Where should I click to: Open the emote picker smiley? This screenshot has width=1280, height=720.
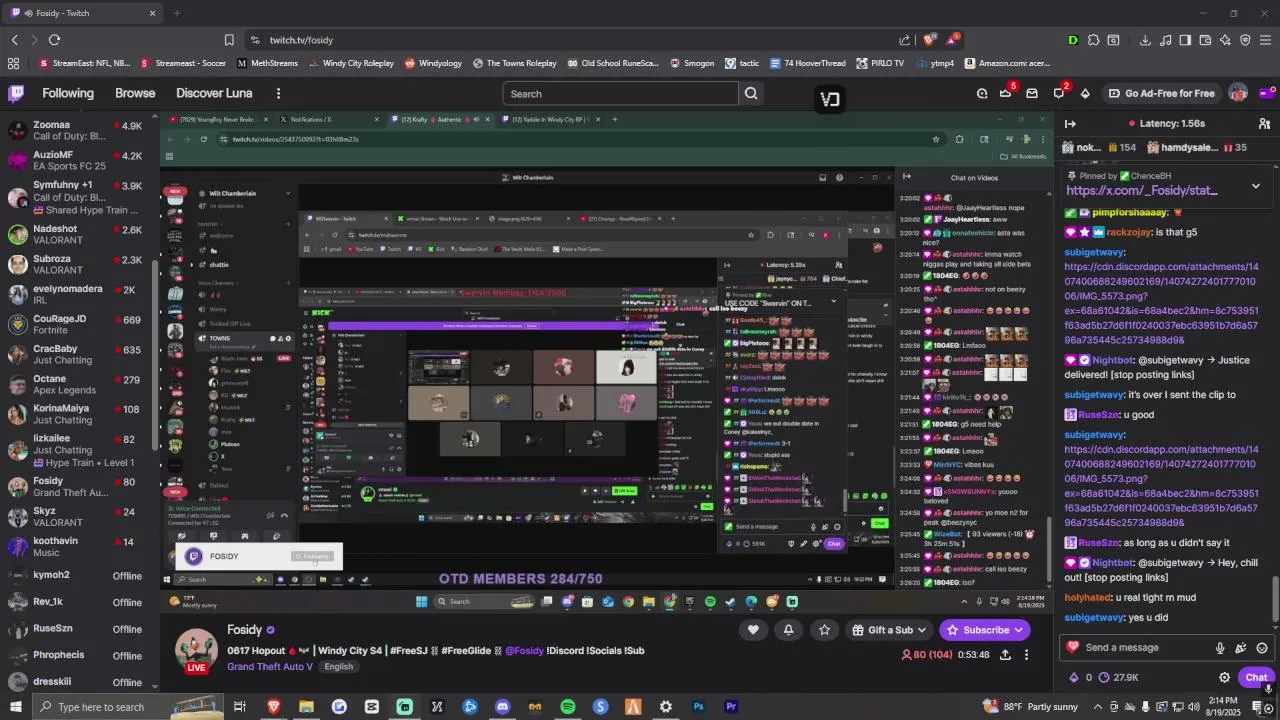pos(1262,648)
